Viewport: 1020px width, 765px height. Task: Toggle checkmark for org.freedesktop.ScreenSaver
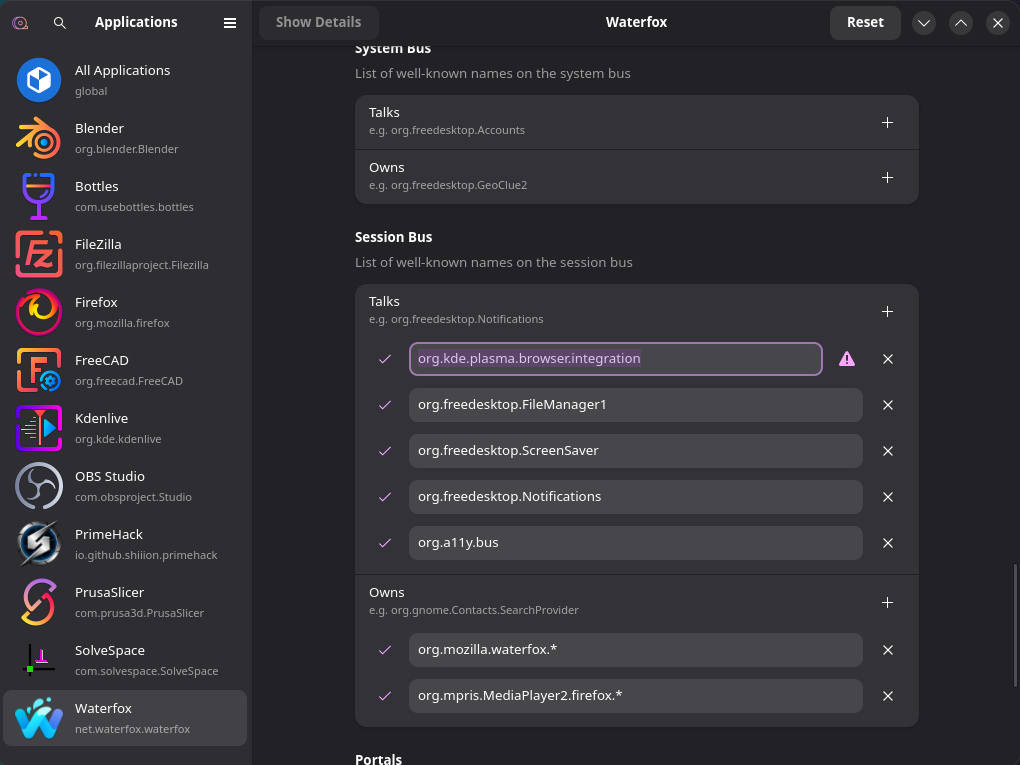[x=385, y=451]
